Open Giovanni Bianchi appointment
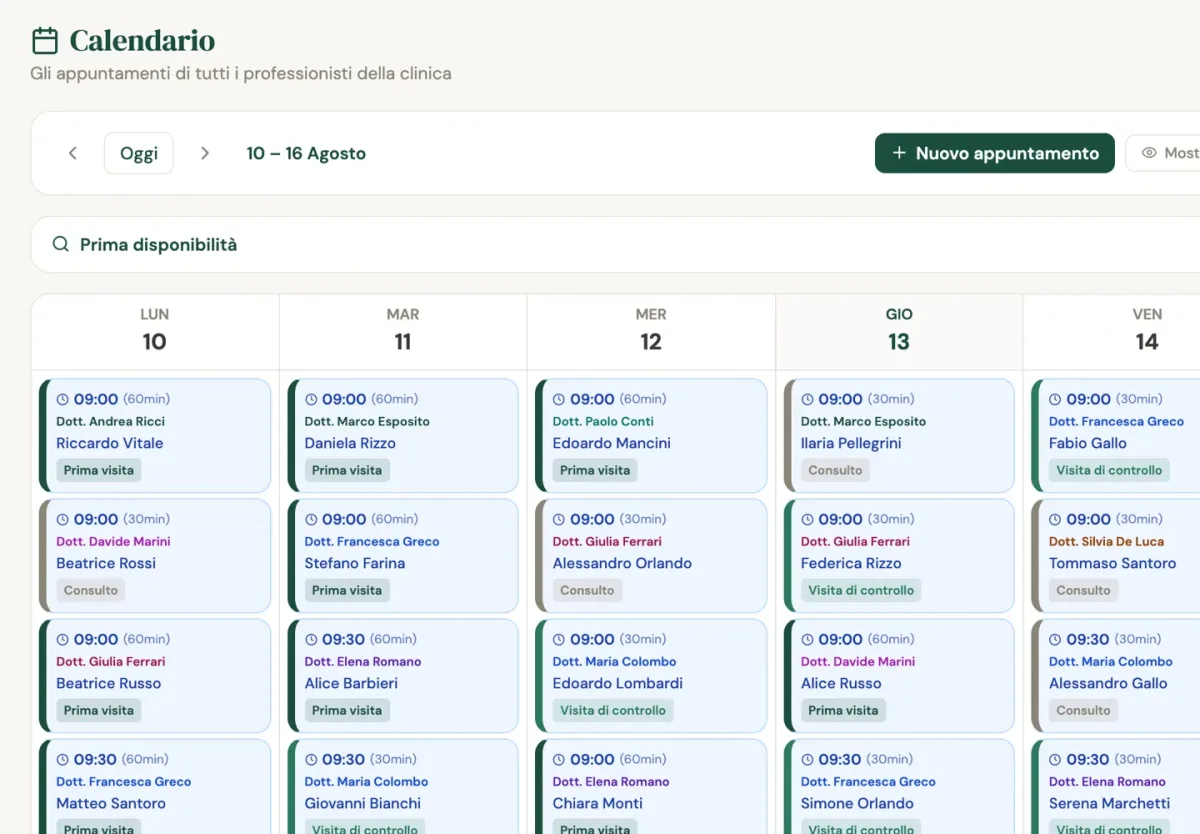The width and height of the screenshot is (1200, 834). point(403,786)
